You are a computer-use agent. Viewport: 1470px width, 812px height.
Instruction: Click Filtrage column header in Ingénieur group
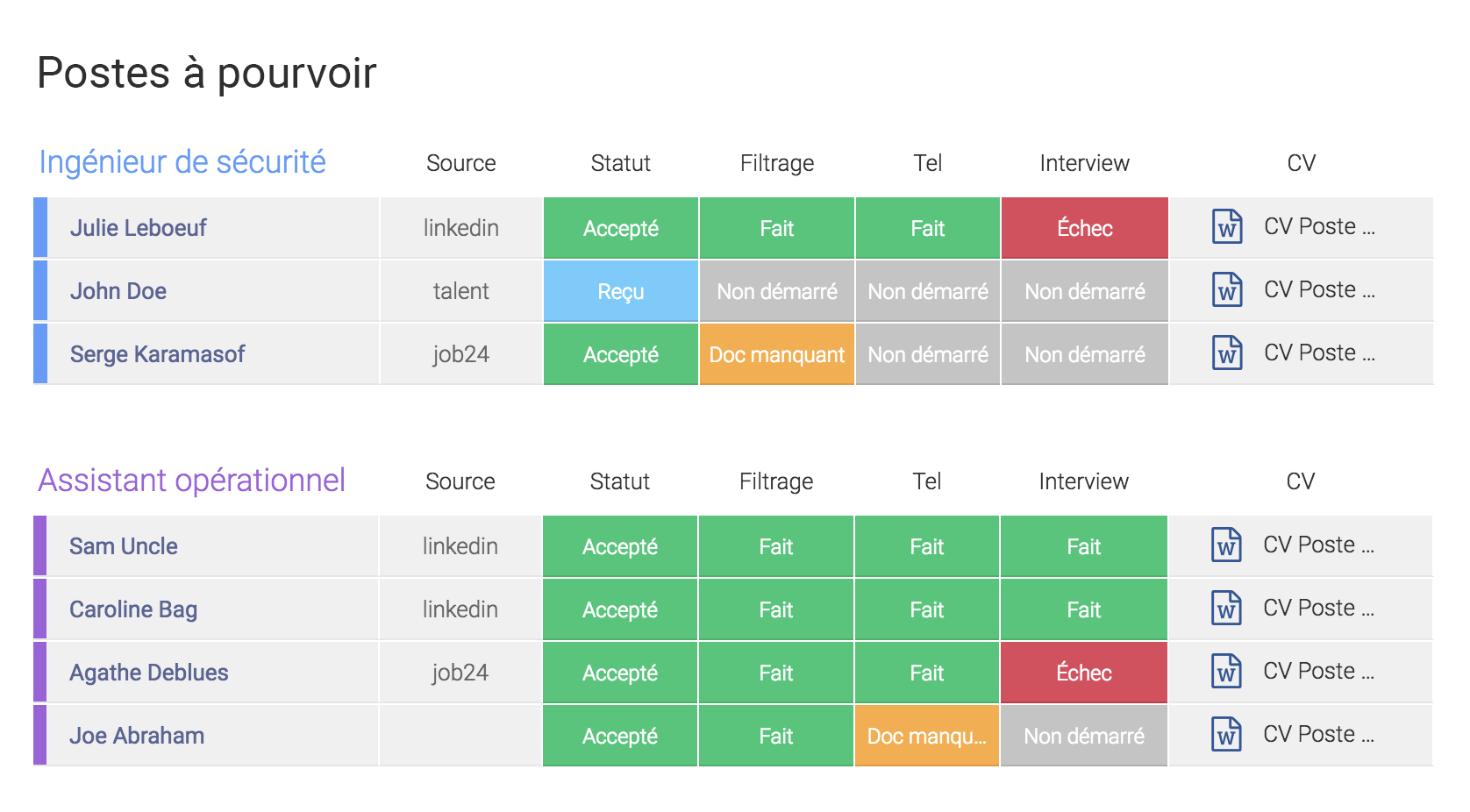point(777,163)
